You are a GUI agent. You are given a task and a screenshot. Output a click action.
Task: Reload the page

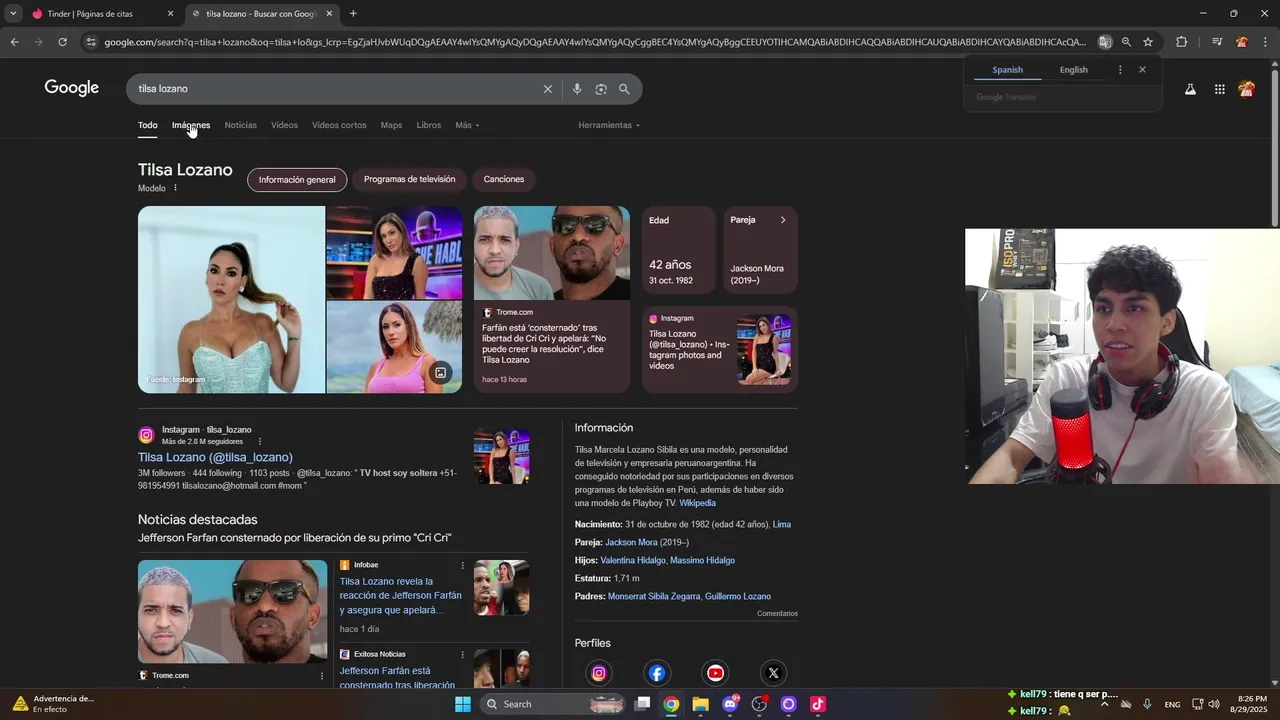pos(62,42)
